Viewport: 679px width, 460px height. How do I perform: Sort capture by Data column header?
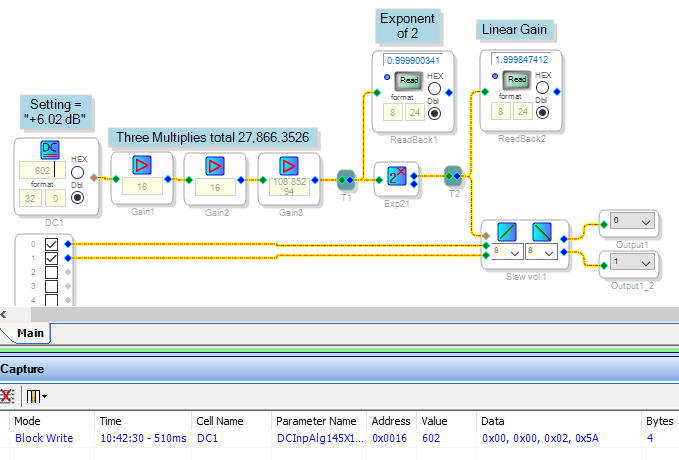(559, 421)
